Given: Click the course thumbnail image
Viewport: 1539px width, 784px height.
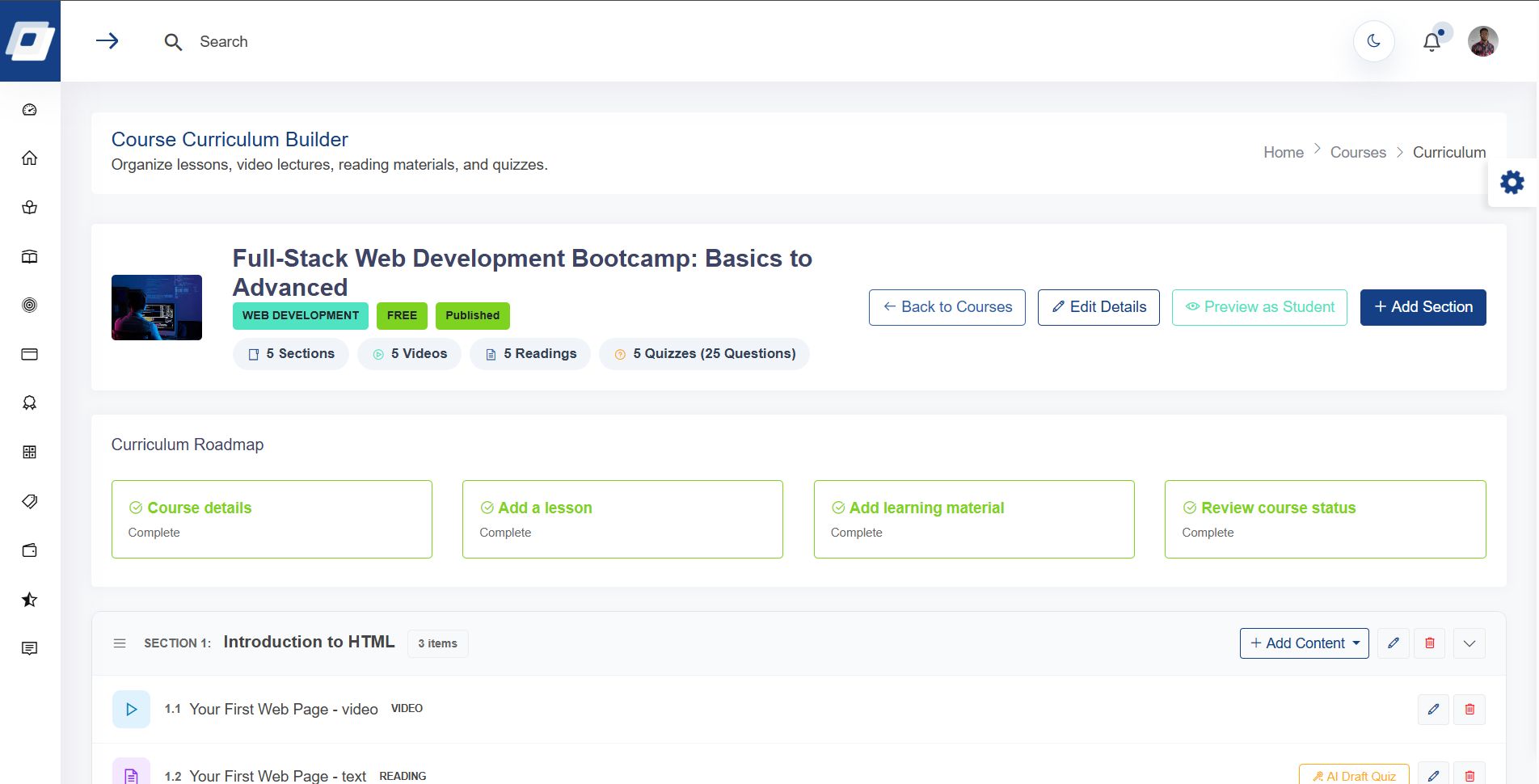Looking at the screenshot, I should (157, 307).
